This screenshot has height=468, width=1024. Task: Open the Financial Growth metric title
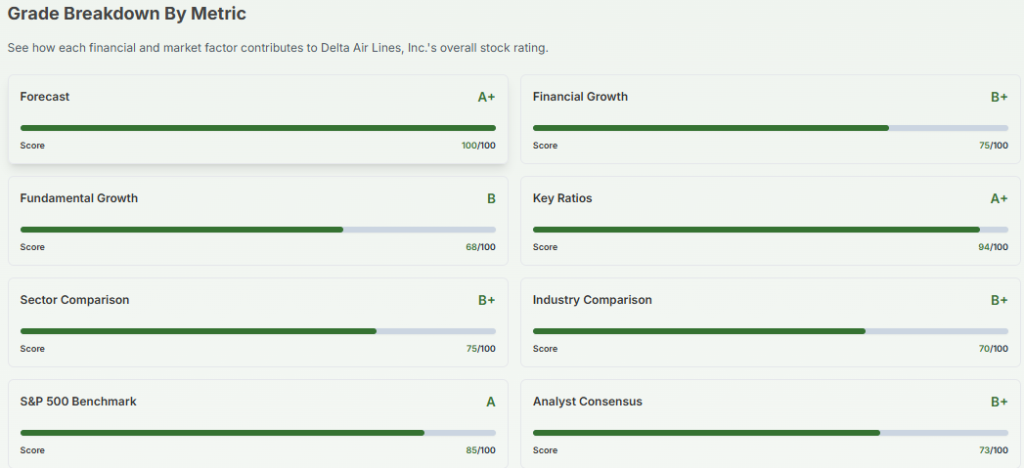(x=580, y=97)
